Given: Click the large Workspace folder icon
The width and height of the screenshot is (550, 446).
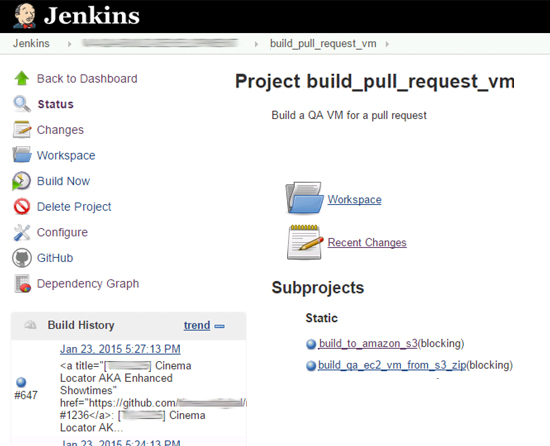Looking at the screenshot, I should click(x=304, y=197).
